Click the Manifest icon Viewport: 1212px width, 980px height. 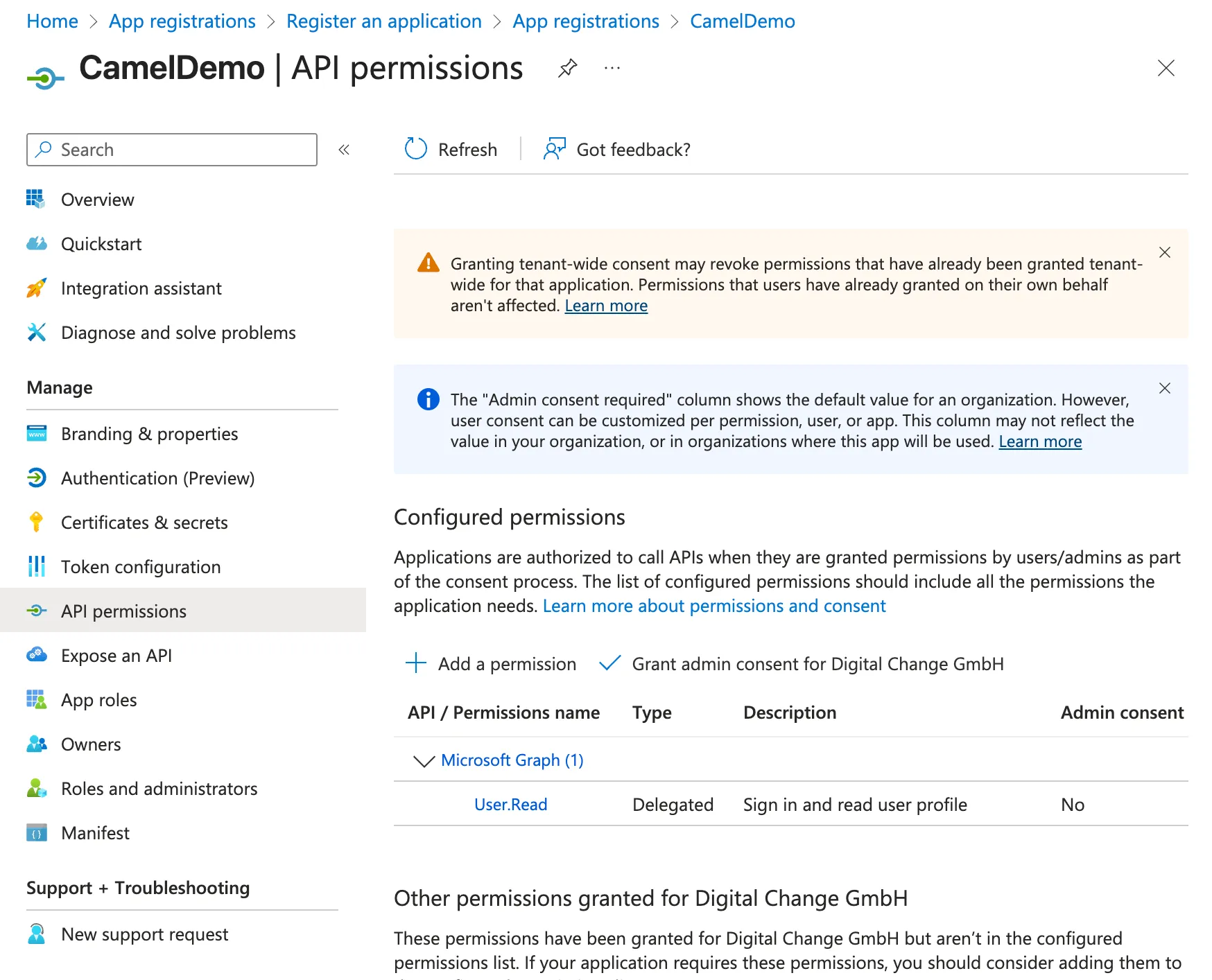coord(36,832)
